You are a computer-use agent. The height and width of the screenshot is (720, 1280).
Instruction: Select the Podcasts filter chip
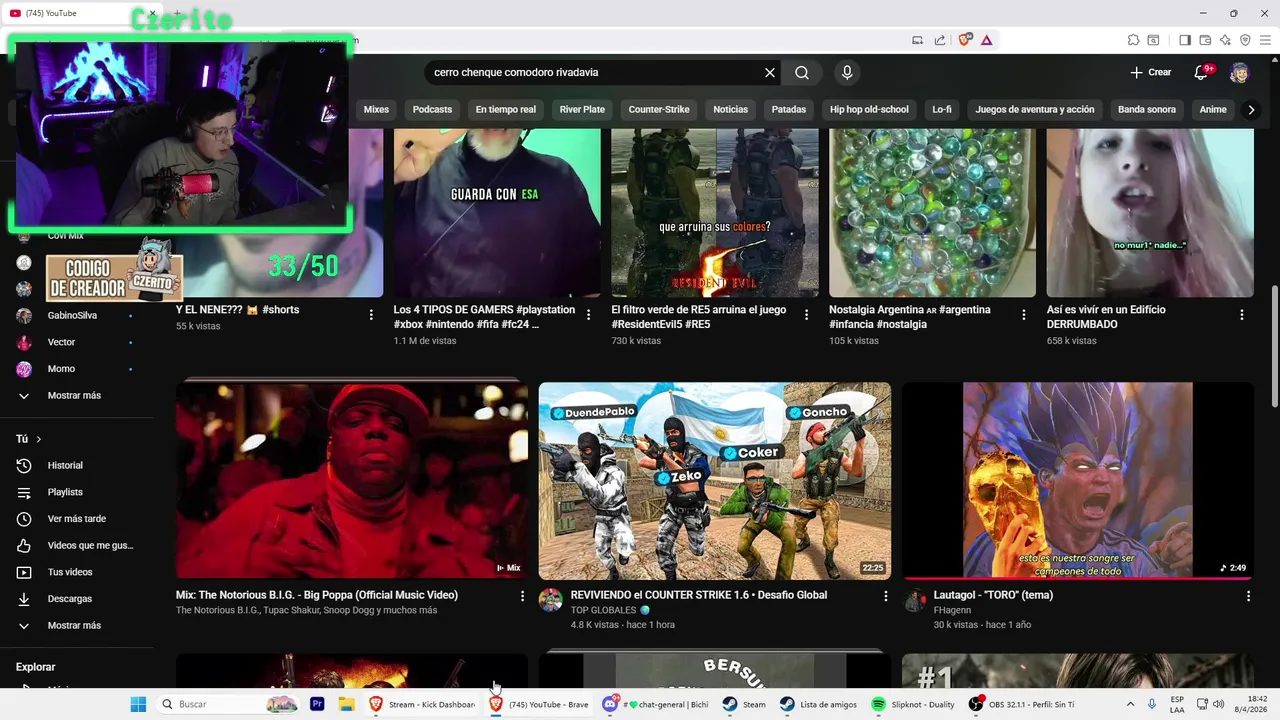[432, 109]
